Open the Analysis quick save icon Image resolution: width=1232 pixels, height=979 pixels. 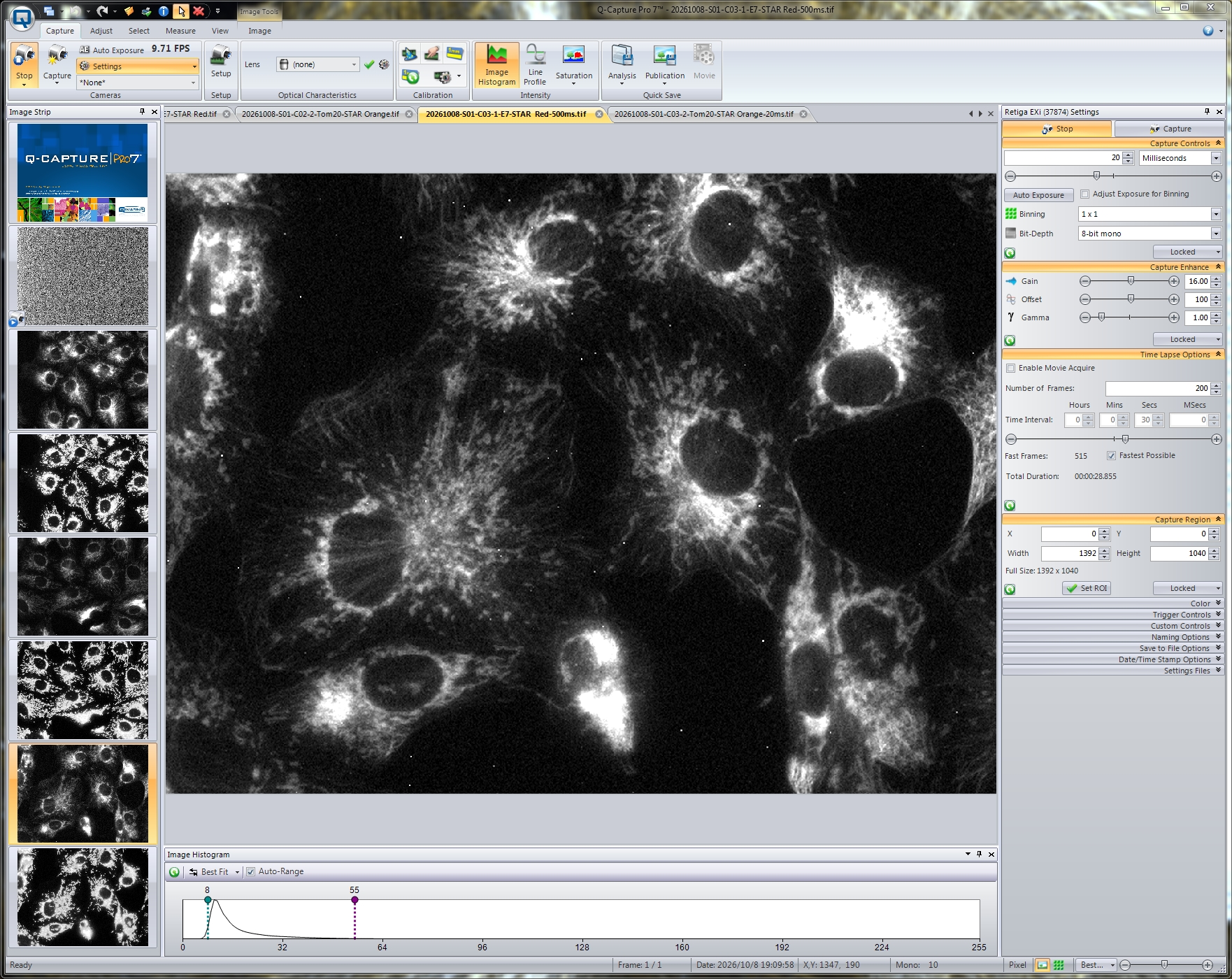coord(622,64)
